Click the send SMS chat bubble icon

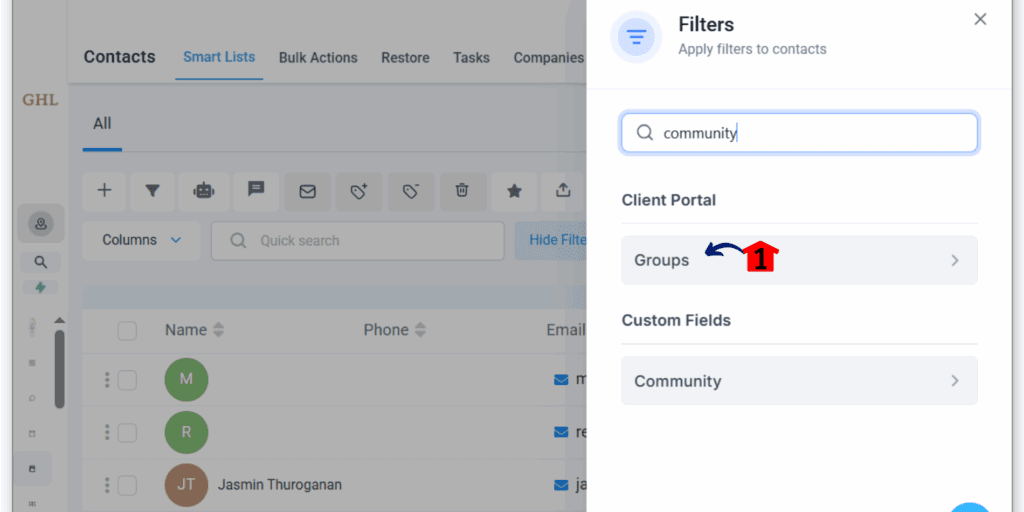click(x=256, y=191)
